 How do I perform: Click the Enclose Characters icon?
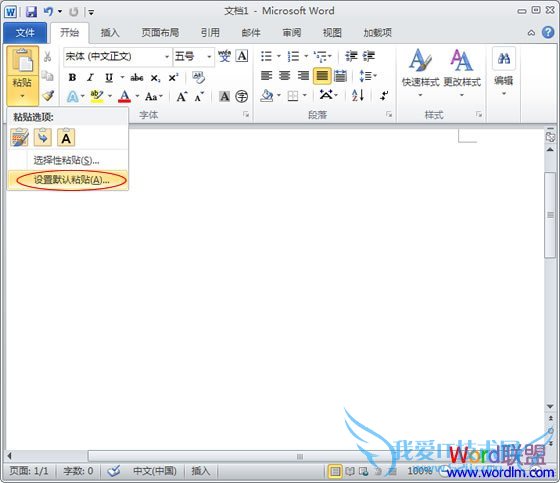click(242, 96)
